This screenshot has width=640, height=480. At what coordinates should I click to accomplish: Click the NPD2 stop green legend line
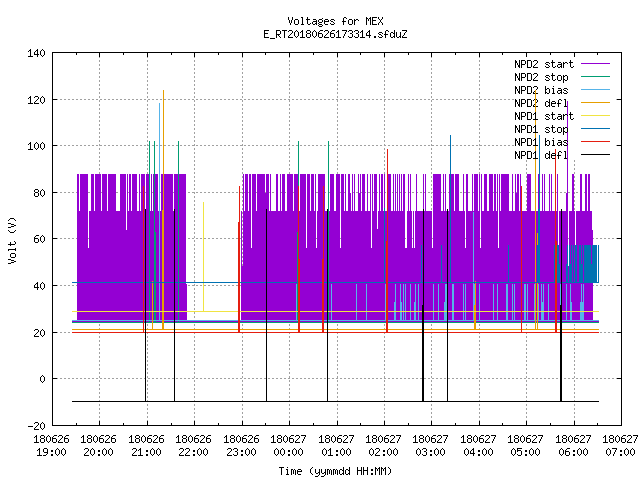(x=595, y=77)
